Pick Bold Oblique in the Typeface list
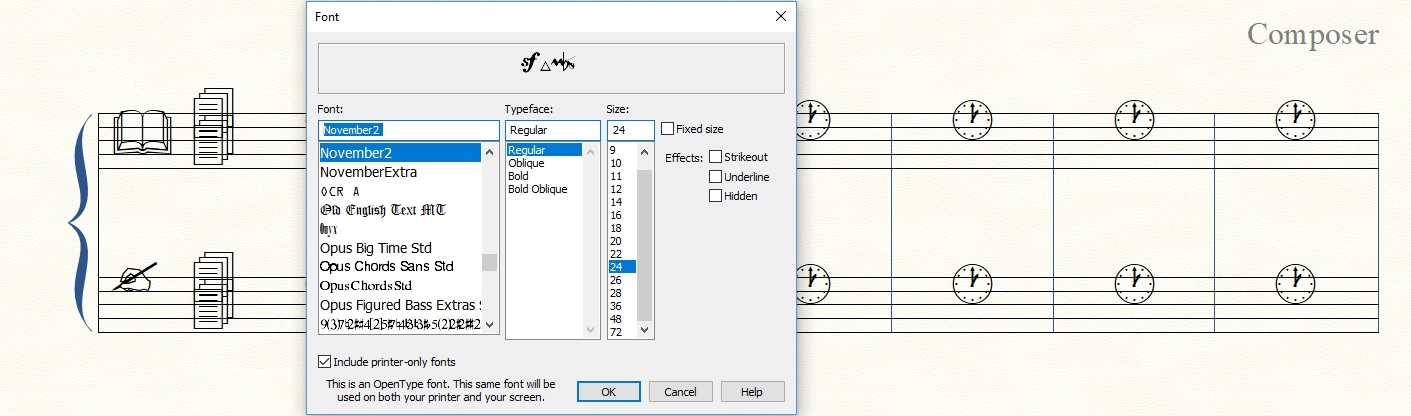This screenshot has height=416, width=1411. point(537,189)
